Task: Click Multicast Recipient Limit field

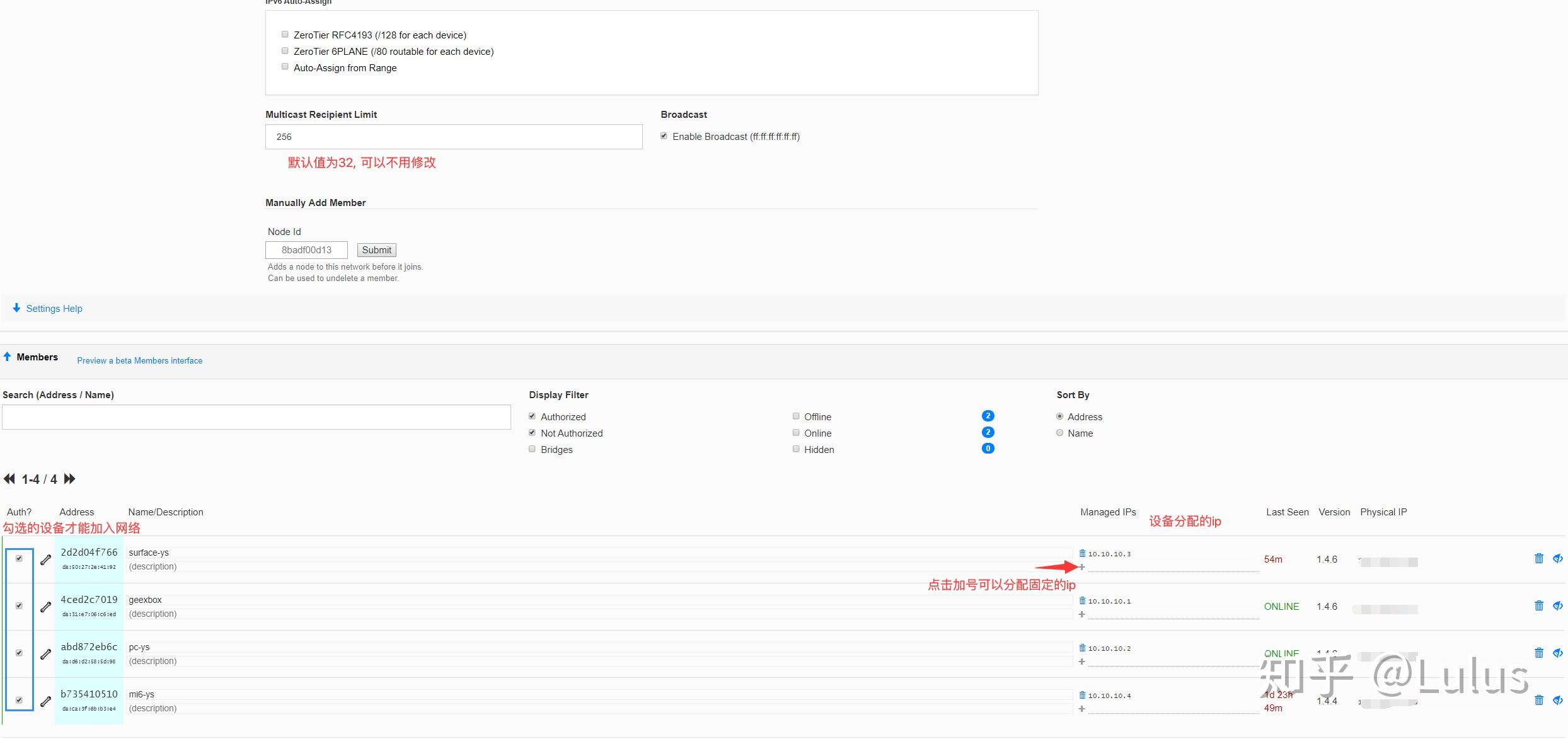Action: (453, 137)
